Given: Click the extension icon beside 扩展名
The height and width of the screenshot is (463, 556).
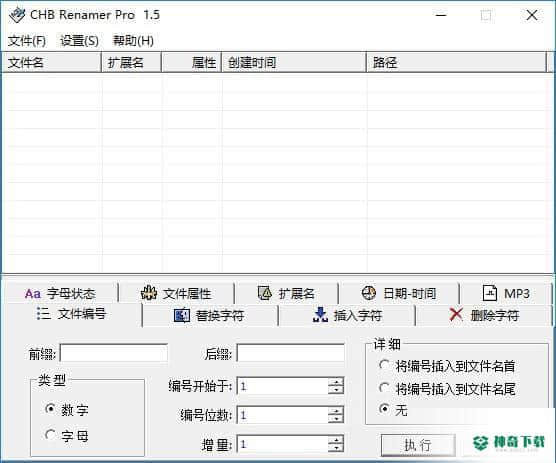Looking at the screenshot, I should coord(265,293).
